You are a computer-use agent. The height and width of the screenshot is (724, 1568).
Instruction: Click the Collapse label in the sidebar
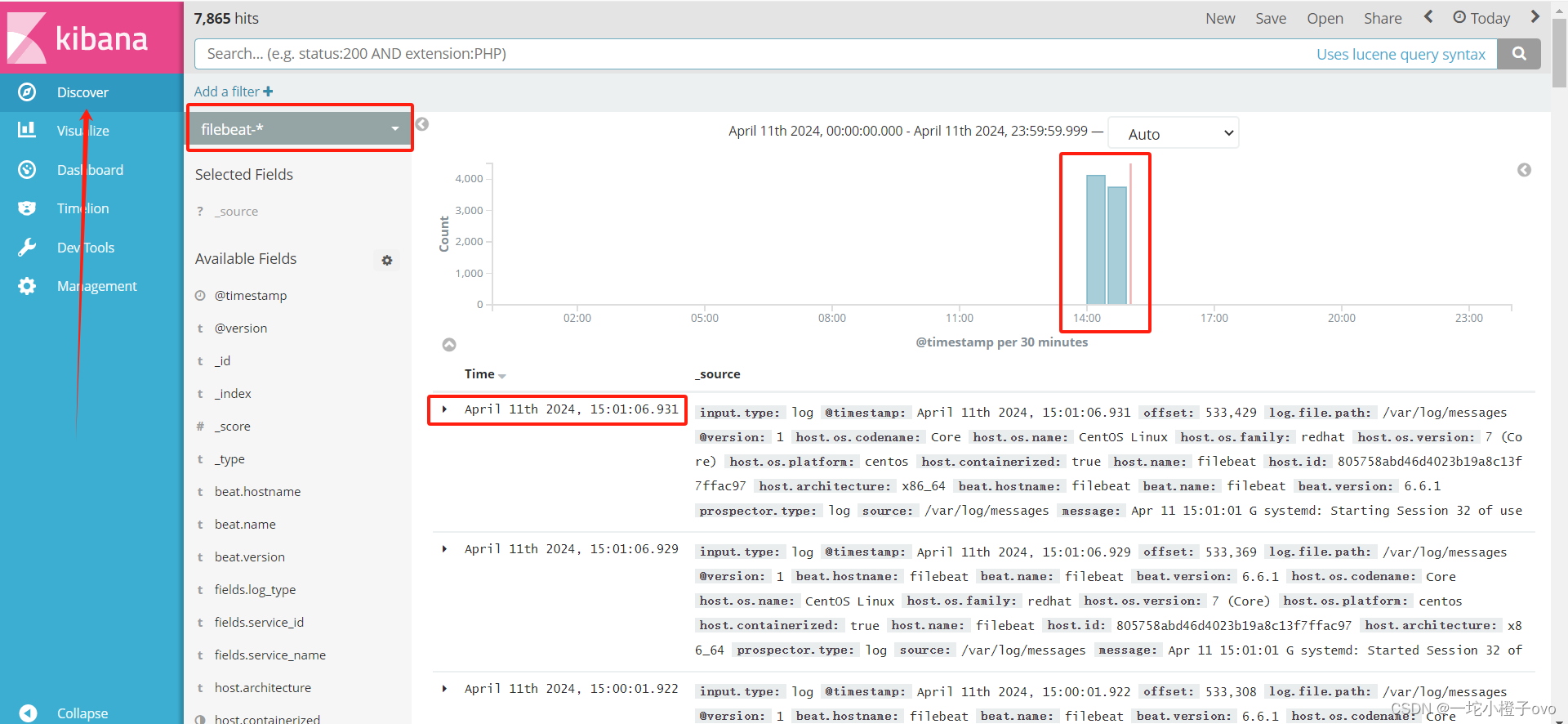pos(82,713)
